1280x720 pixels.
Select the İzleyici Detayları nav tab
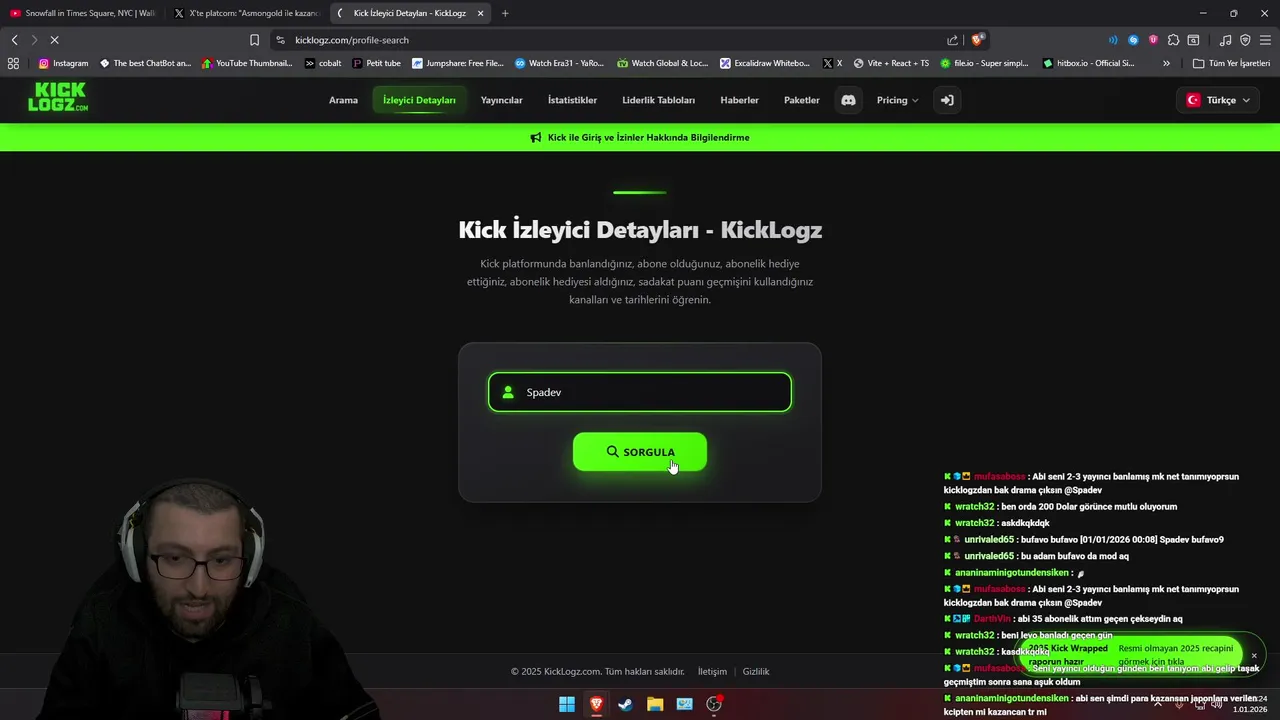point(419,100)
